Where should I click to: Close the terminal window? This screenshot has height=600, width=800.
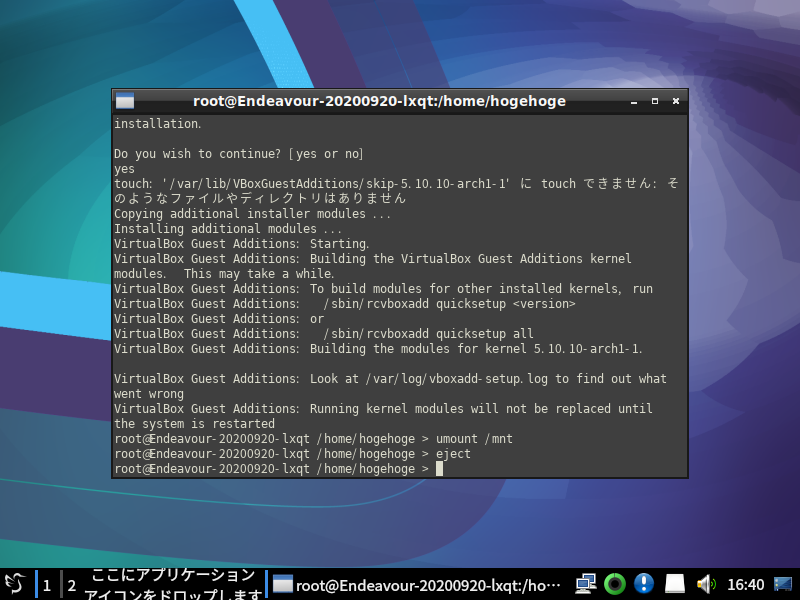coord(676,102)
